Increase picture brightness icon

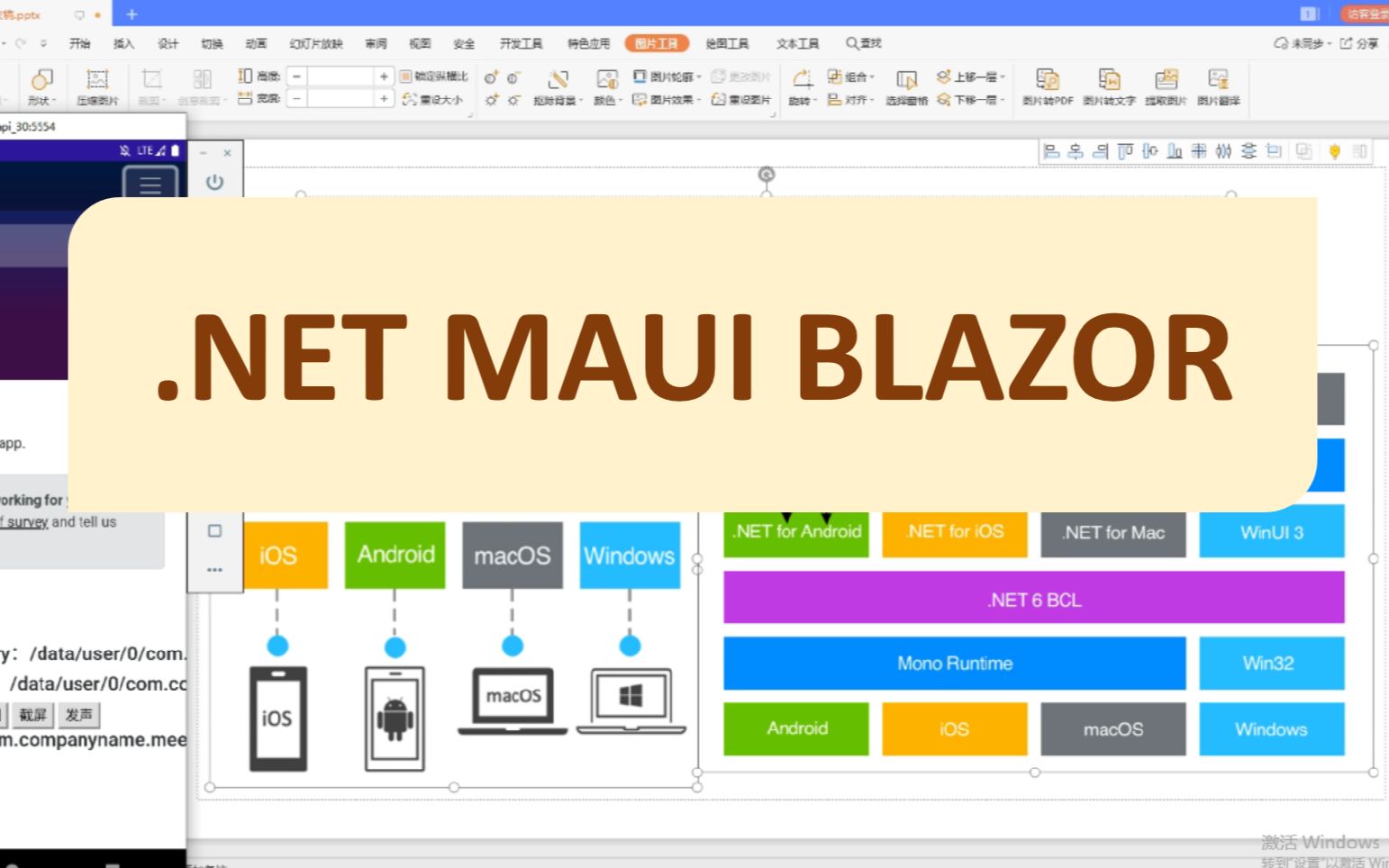(x=492, y=100)
